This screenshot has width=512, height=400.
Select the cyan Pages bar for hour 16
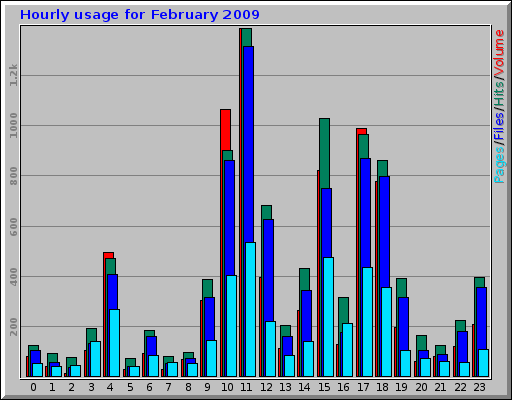pyautogui.click(x=347, y=350)
